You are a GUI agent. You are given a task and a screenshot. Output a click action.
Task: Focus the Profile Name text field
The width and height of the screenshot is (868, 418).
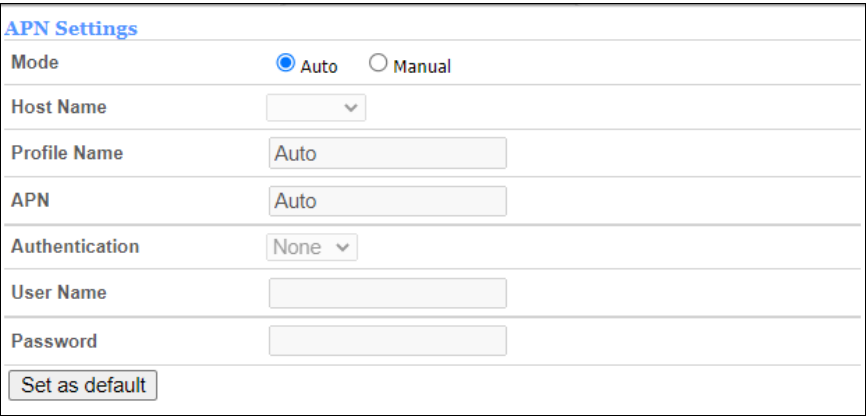pyautogui.click(x=388, y=154)
